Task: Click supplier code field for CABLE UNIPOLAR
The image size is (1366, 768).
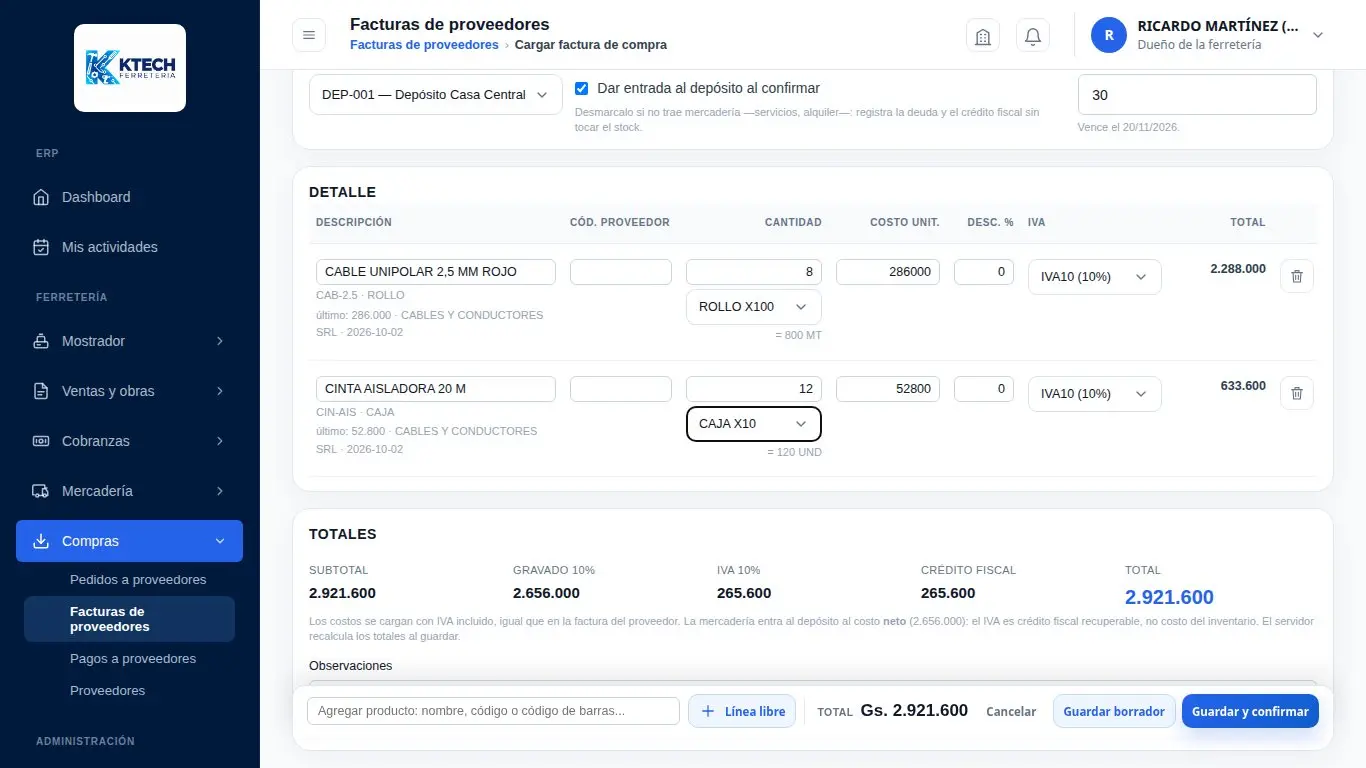Action: pyautogui.click(x=621, y=272)
